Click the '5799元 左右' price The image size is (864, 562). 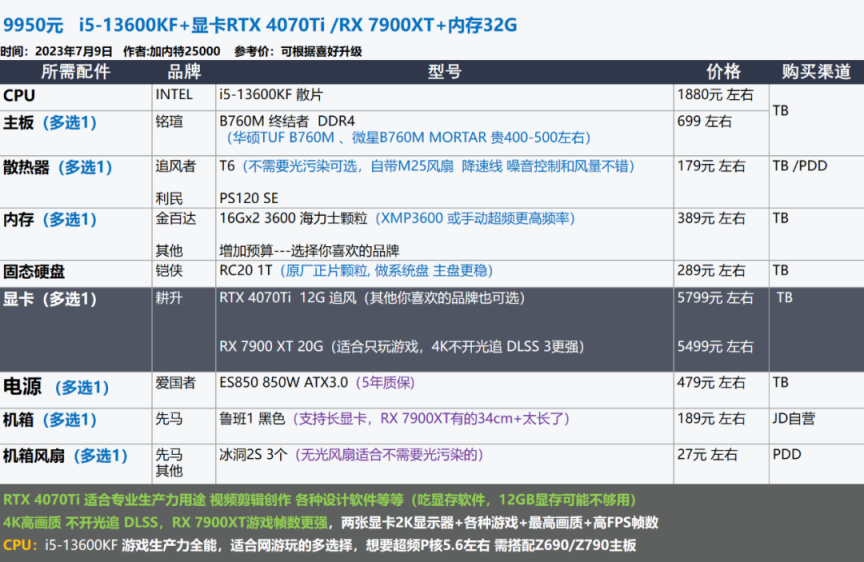(x=715, y=298)
